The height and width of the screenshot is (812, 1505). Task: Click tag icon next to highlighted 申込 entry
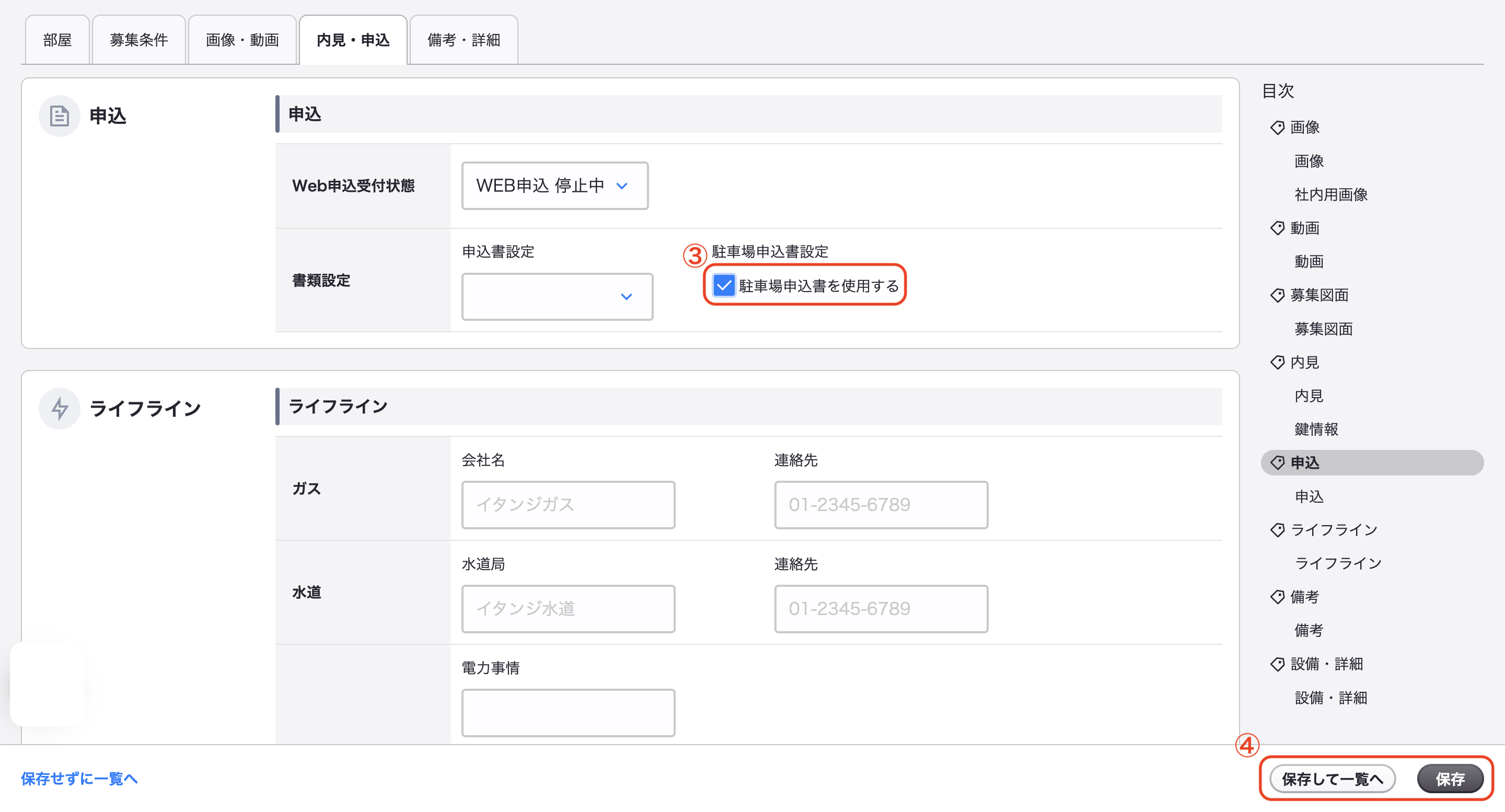[x=1277, y=462]
